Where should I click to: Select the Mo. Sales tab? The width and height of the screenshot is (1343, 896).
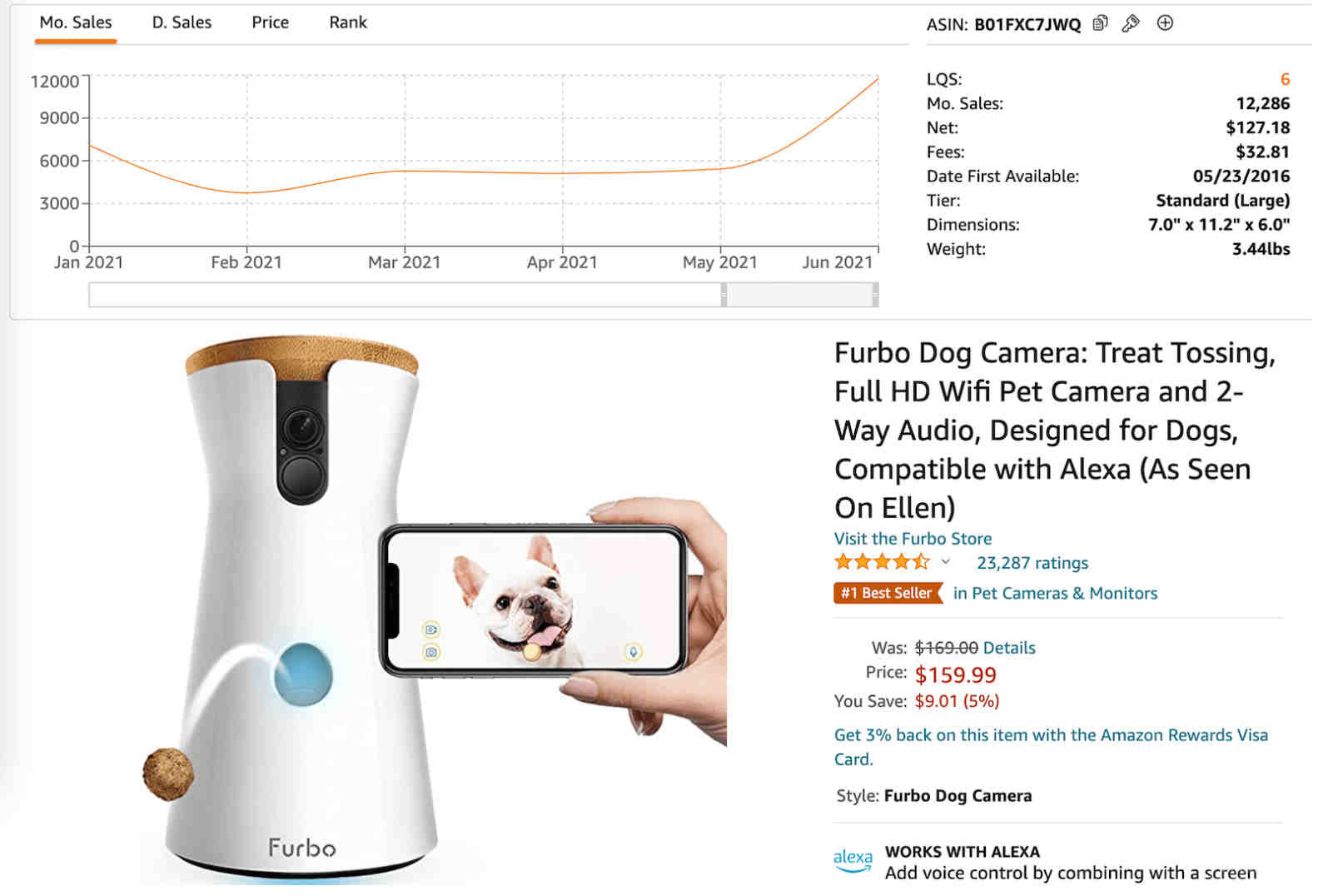coord(76,22)
